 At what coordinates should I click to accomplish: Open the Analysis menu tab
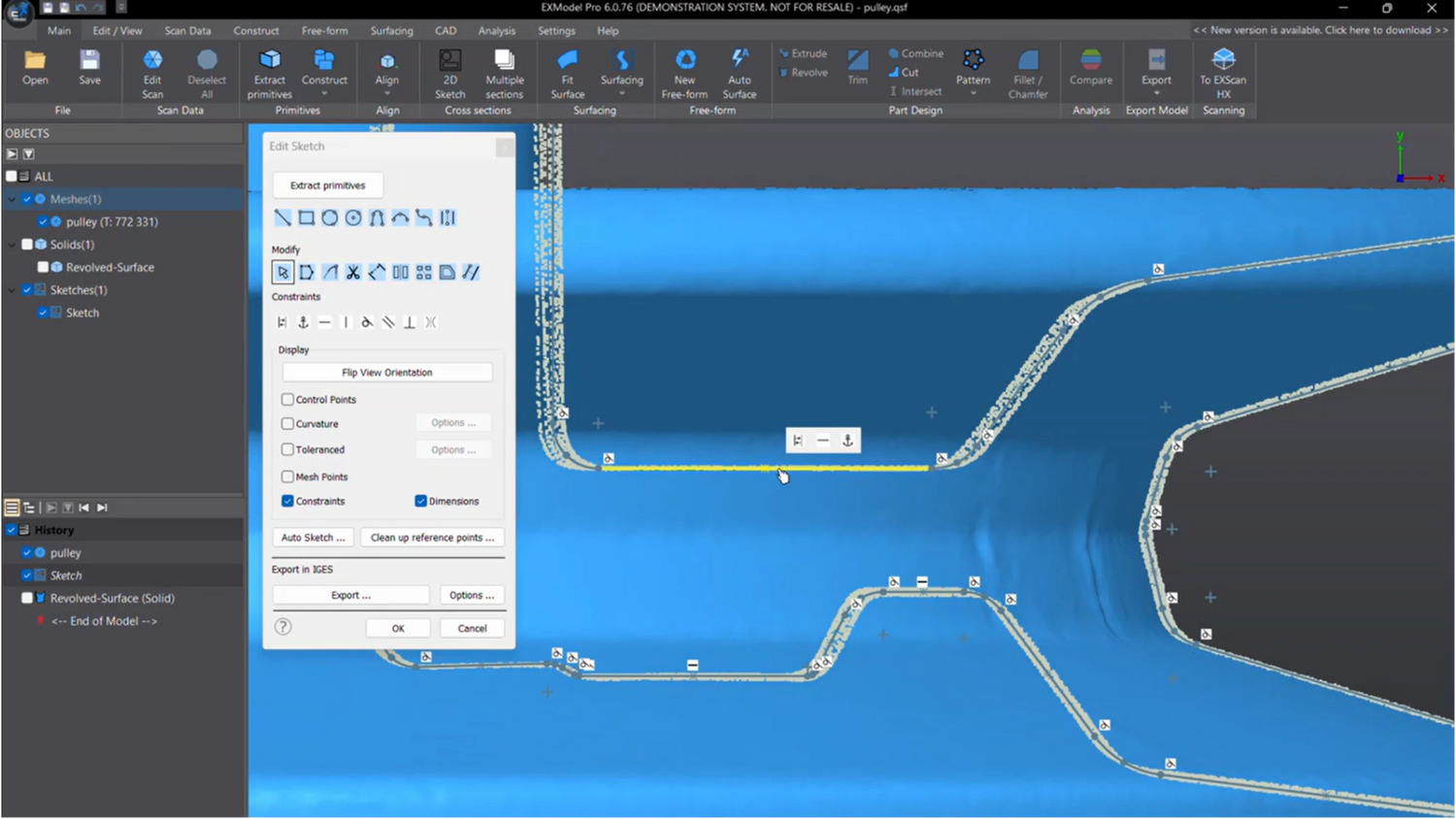(x=497, y=31)
